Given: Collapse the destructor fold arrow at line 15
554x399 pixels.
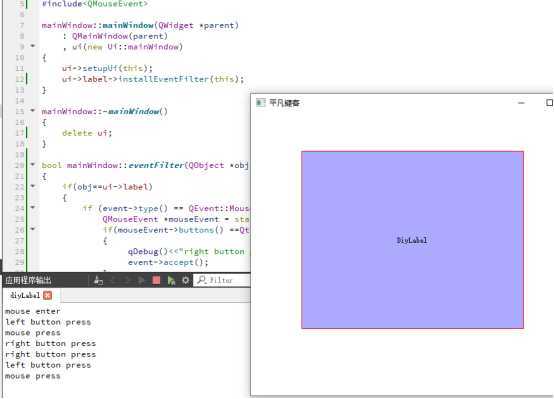Looking at the screenshot, I should tap(33, 111).
